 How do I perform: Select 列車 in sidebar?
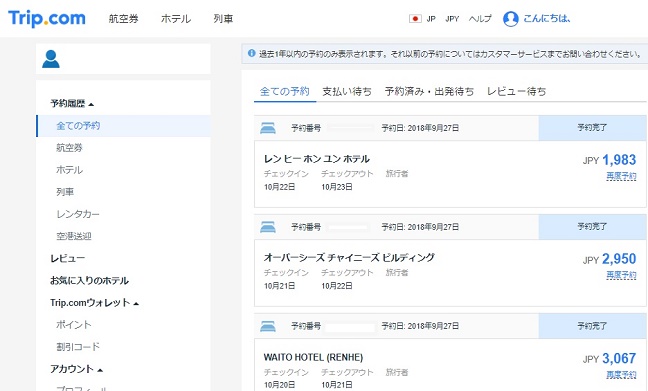(65, 192)
